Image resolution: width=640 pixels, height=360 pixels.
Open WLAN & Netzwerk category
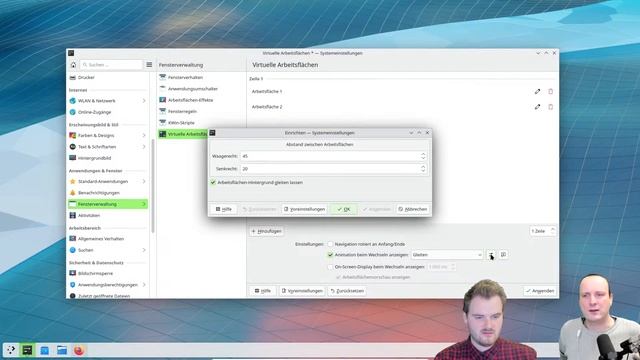coord(108,101)
